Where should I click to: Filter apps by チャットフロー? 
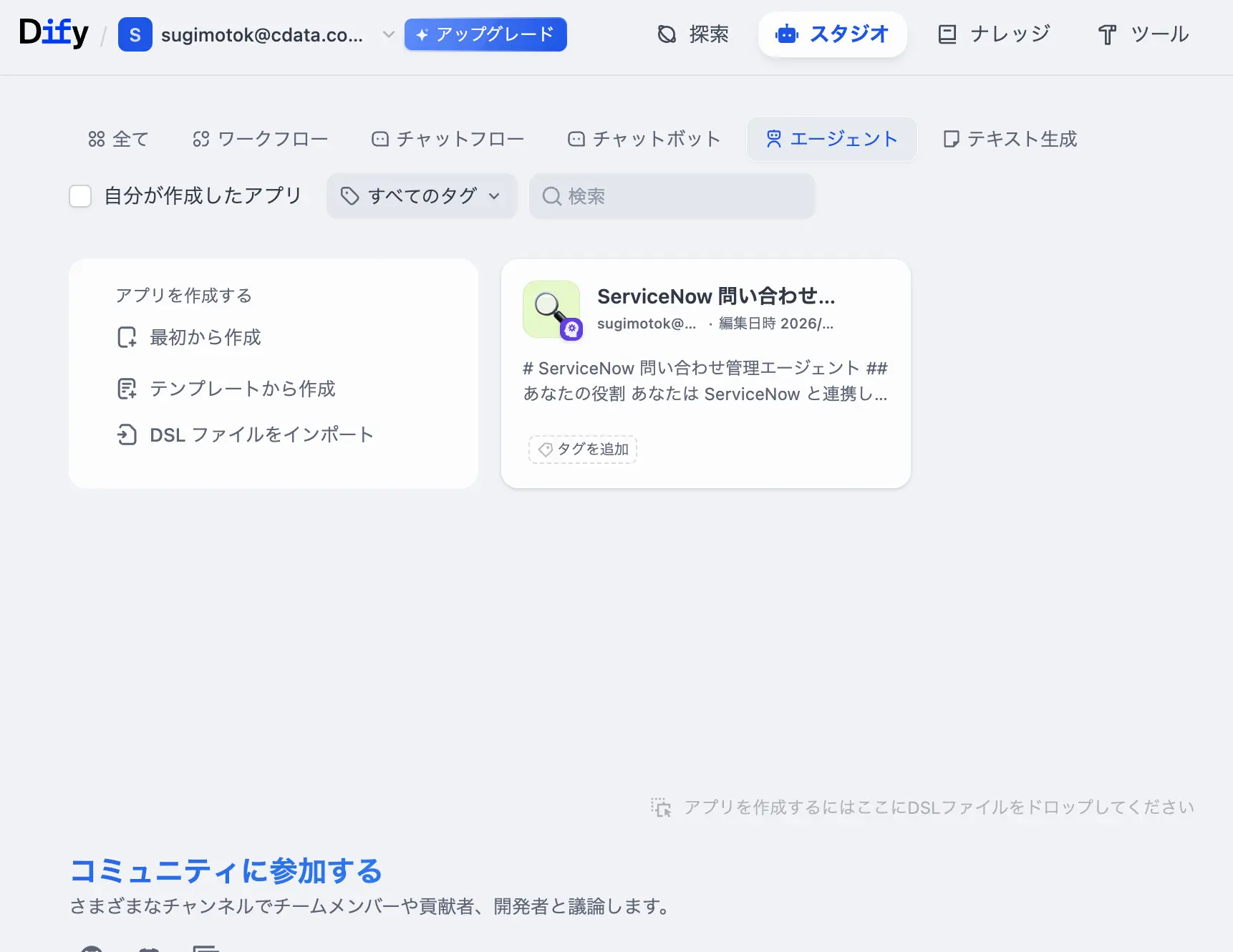point(448,139)
